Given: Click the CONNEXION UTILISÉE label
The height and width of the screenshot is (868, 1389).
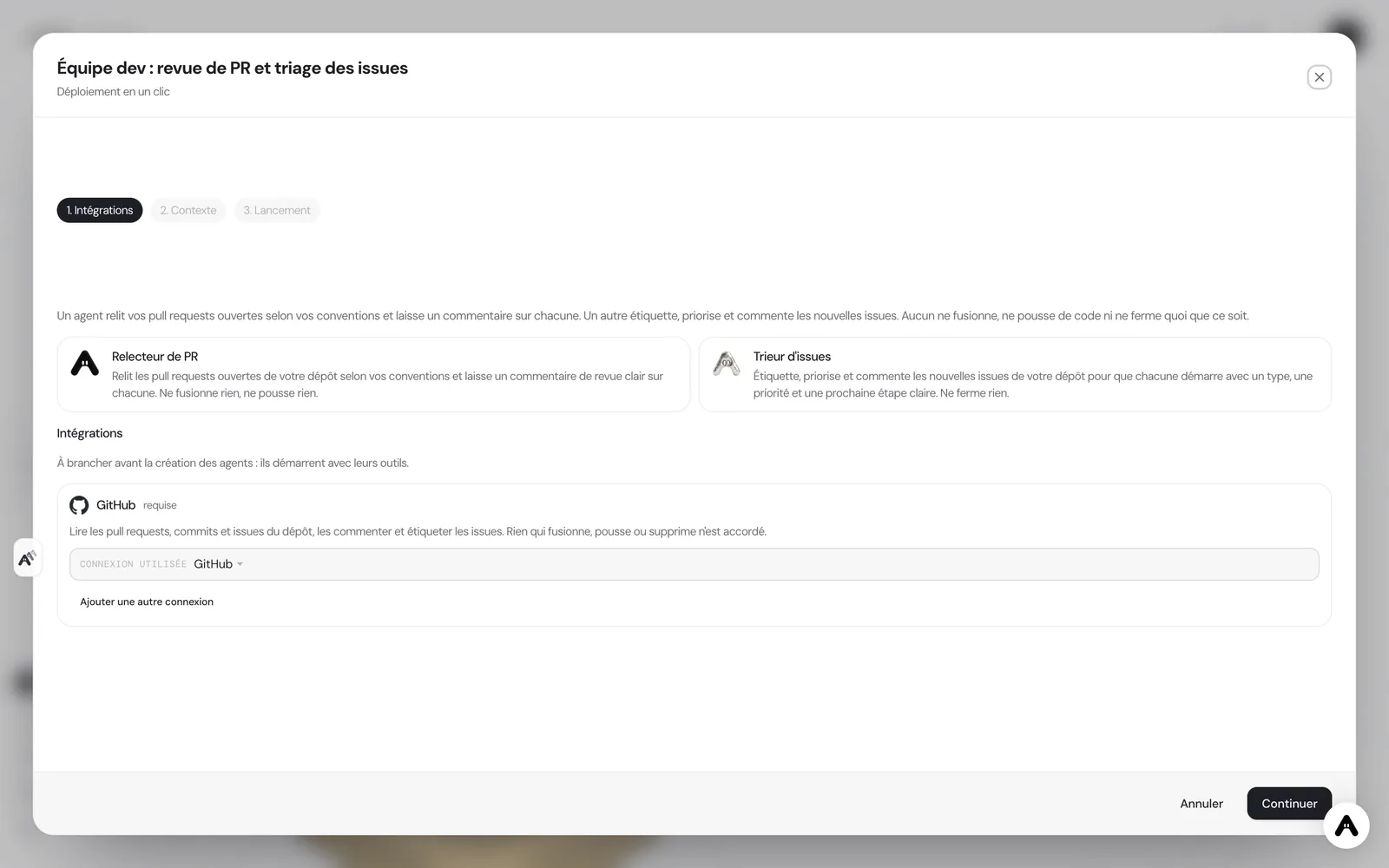Looking at the screenshot, I should (x=133, y=564).
